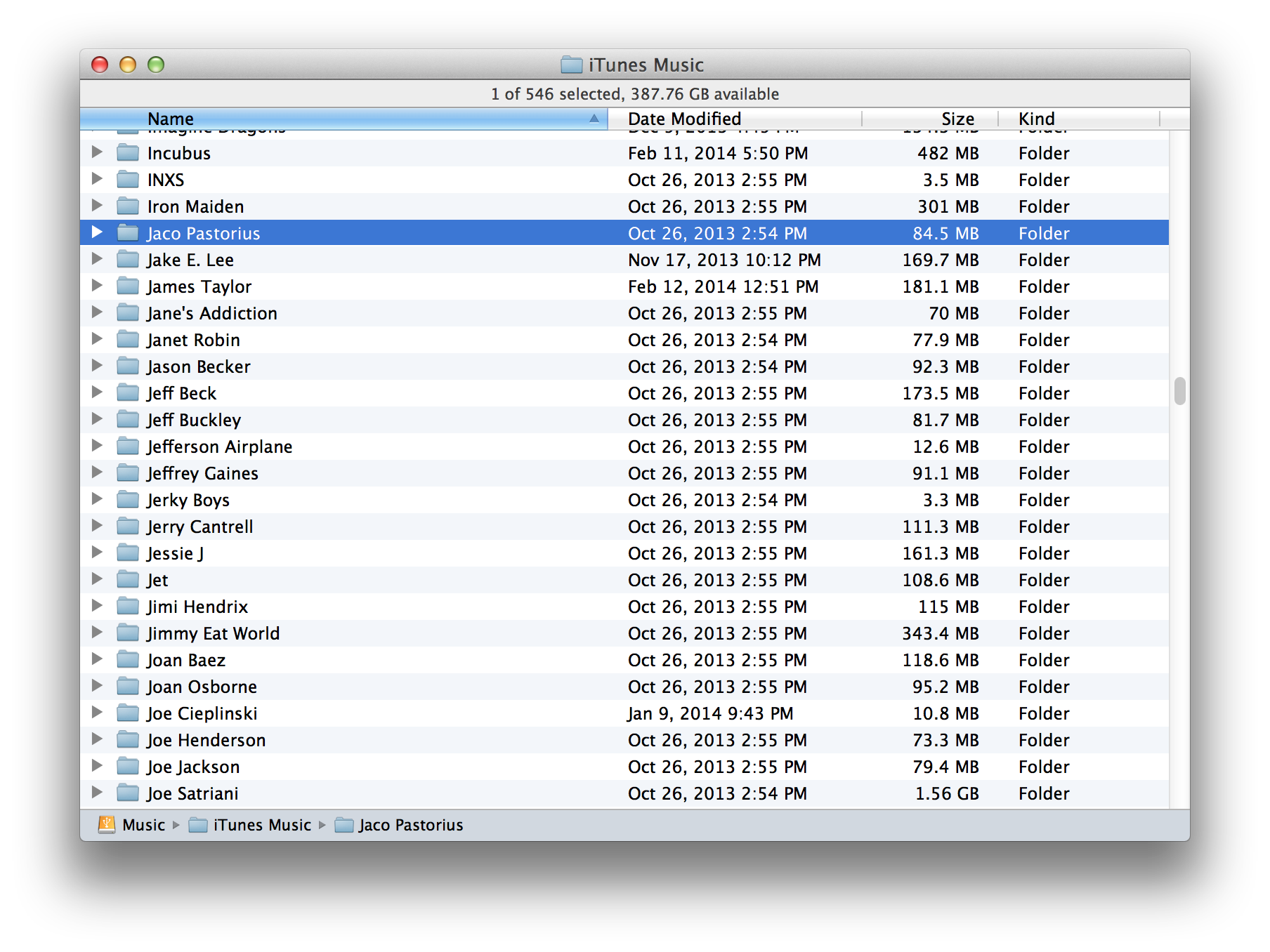Click the Jeffrey Gaines folder icon

click(x=128, y=472)
